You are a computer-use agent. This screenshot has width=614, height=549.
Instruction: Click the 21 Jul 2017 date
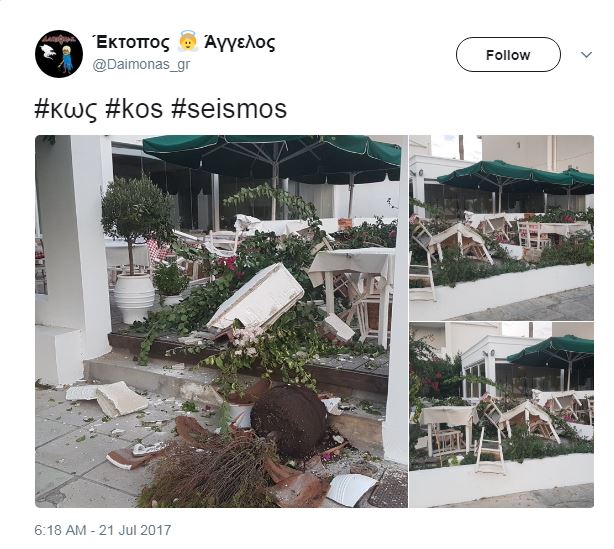click(135, 530)
